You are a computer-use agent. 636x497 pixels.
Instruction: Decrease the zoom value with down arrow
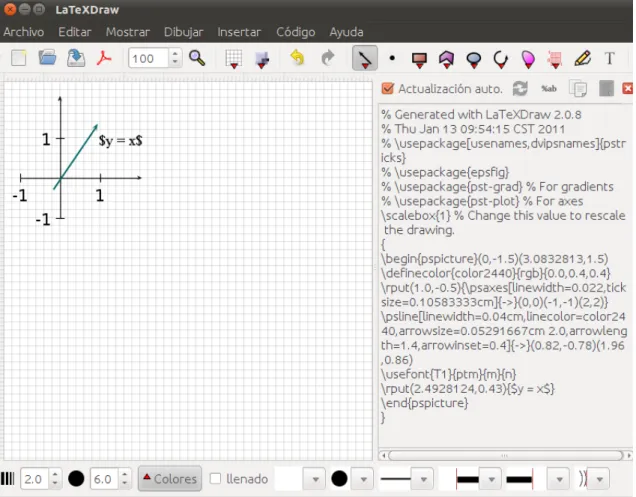point(175,63)
